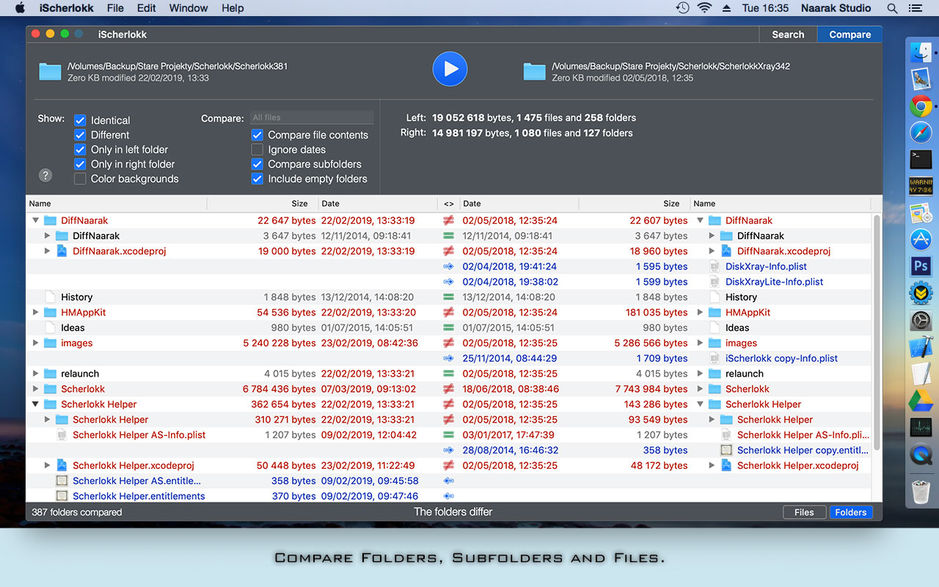Screen dimensions: 939x587
Task: Open Photoshop from the dock
Action: click(920, 265)
